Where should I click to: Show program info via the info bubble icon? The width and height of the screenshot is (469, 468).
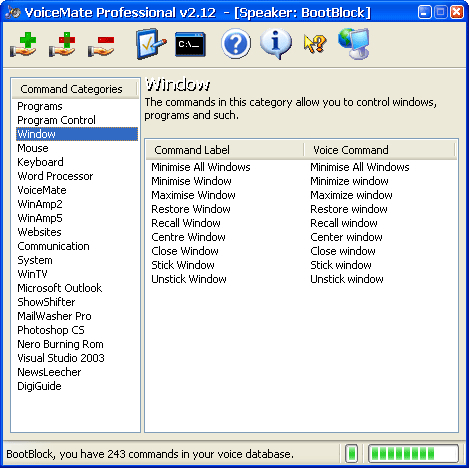[x=276, y=44]
